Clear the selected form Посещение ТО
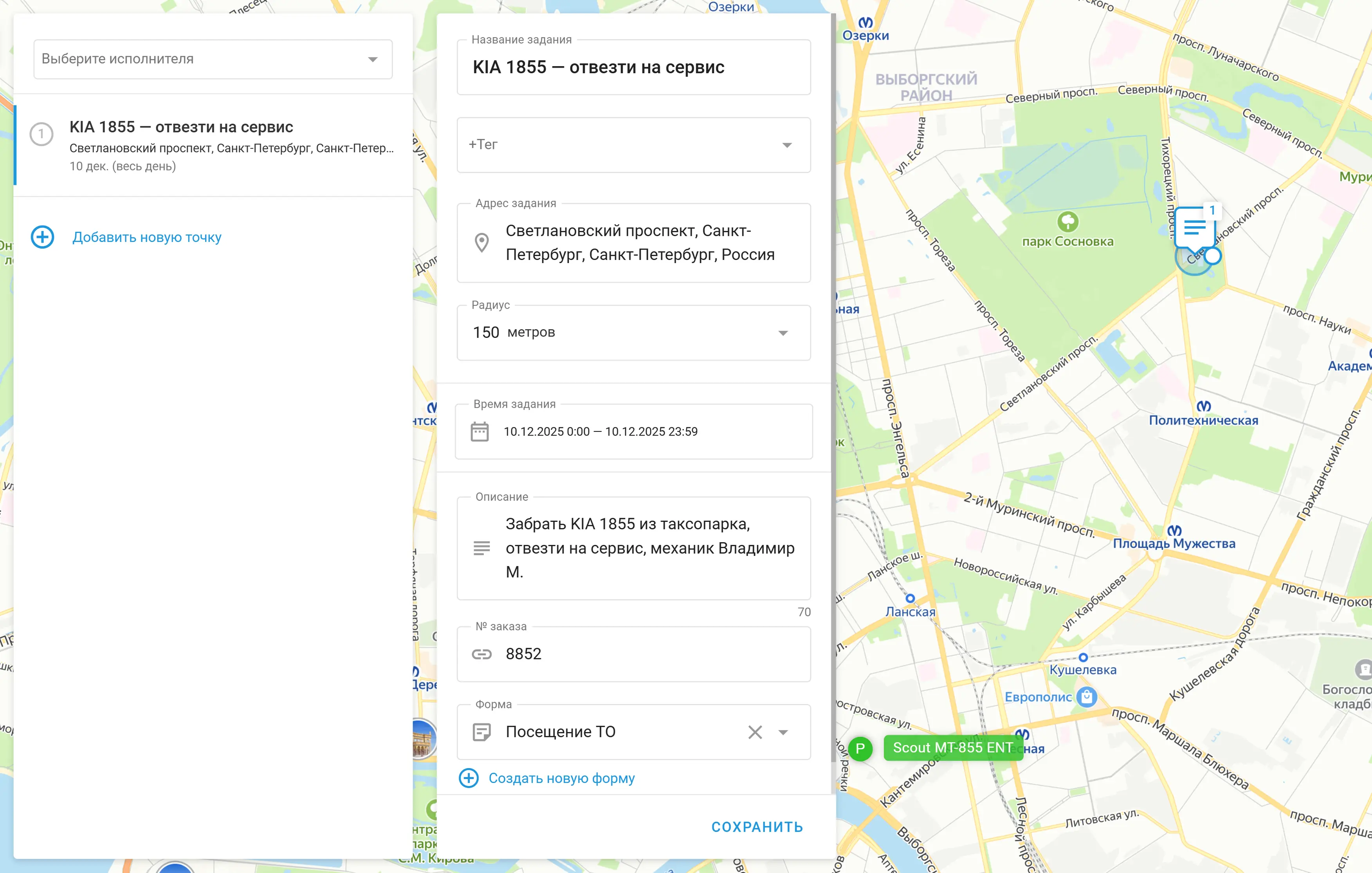 [755, 732]
